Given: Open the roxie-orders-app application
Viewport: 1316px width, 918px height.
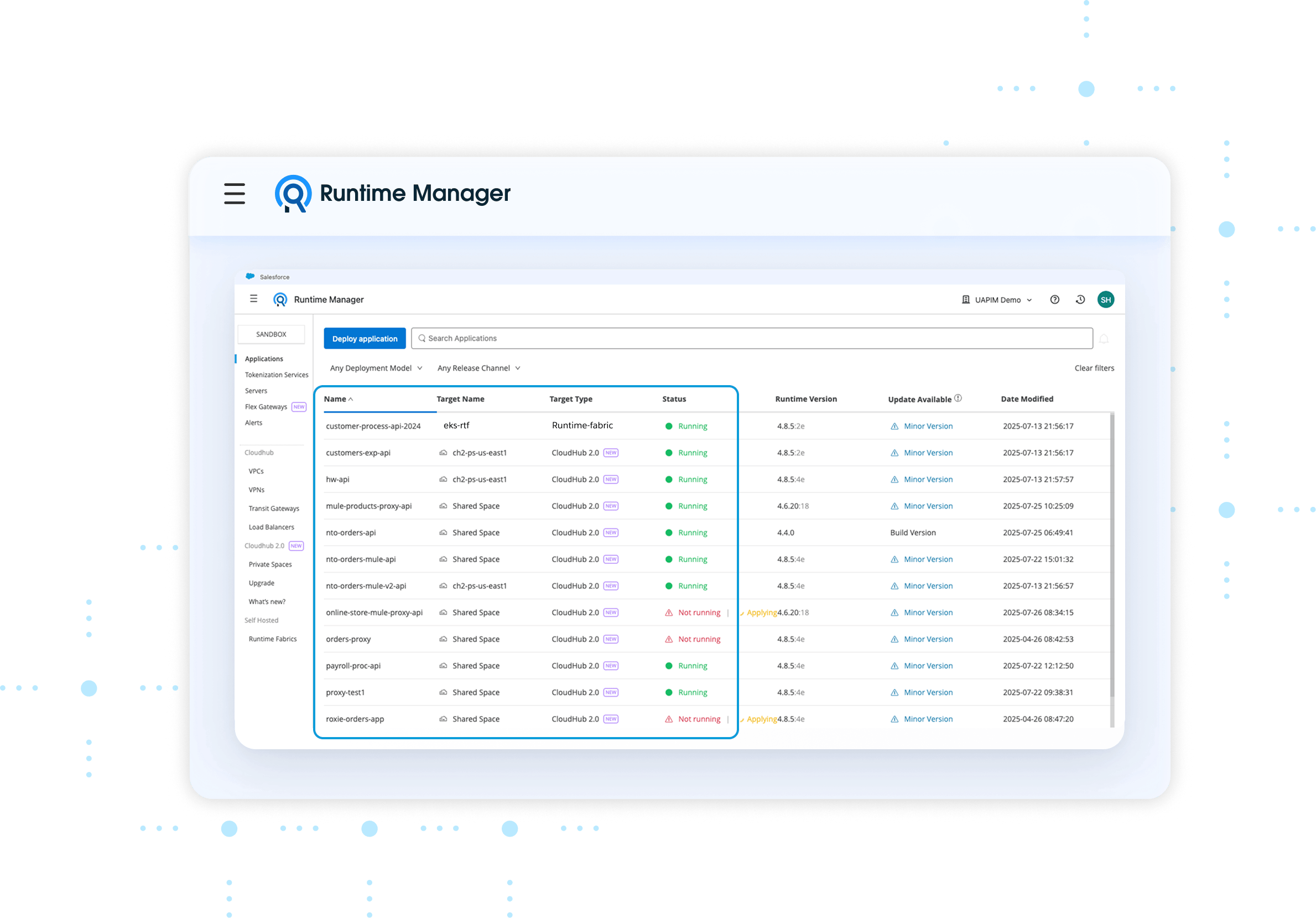Looking at the screenshot, I should [355, 719].
